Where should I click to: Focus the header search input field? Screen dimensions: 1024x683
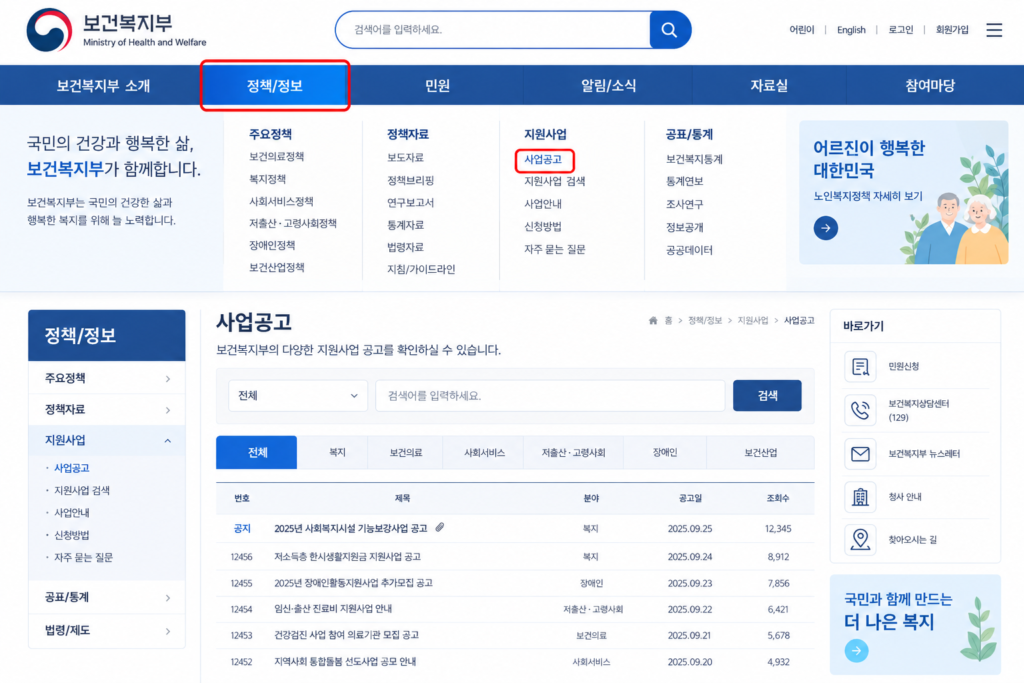(493, 30)
